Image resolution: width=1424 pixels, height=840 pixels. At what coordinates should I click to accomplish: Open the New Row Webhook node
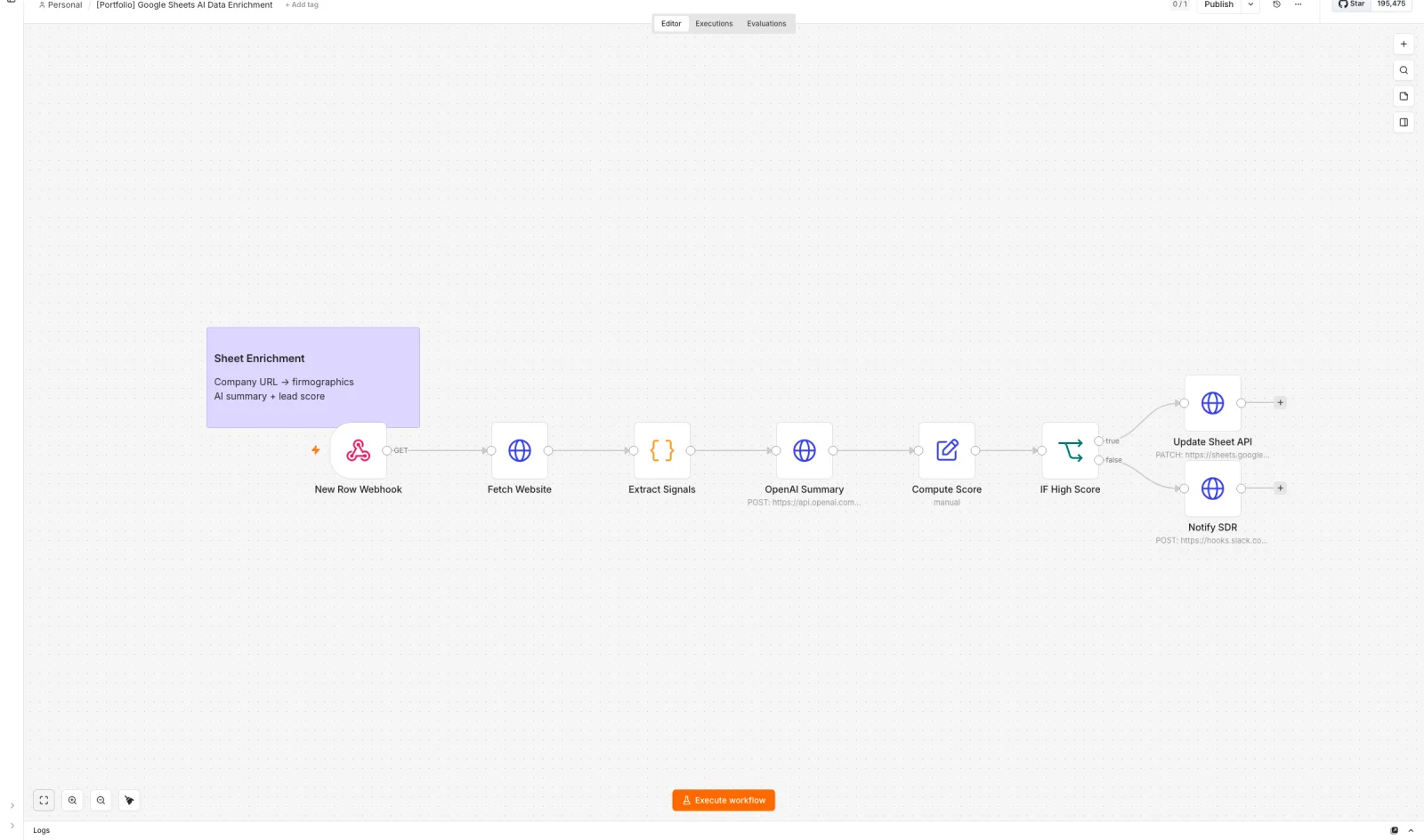(x=358, y=450)
